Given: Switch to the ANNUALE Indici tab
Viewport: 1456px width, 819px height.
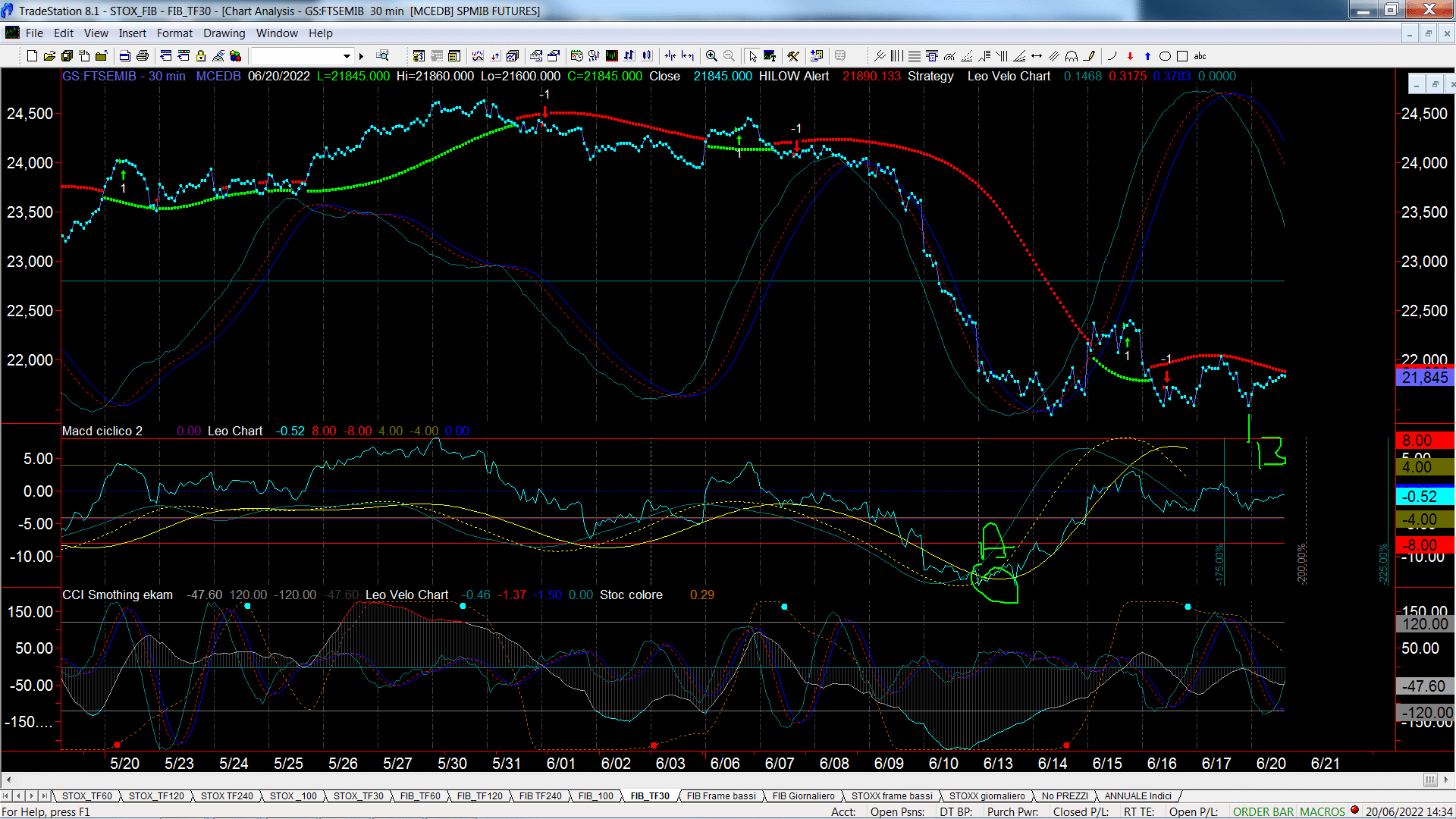Looking at the screenshot, I should tap(1137, 795).
